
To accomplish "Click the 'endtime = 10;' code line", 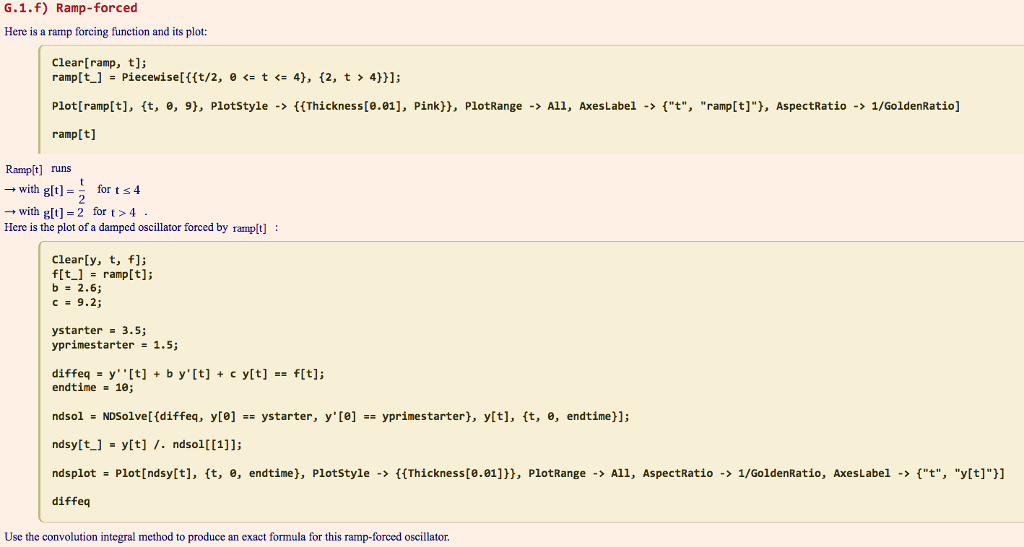I will [93, 387].
